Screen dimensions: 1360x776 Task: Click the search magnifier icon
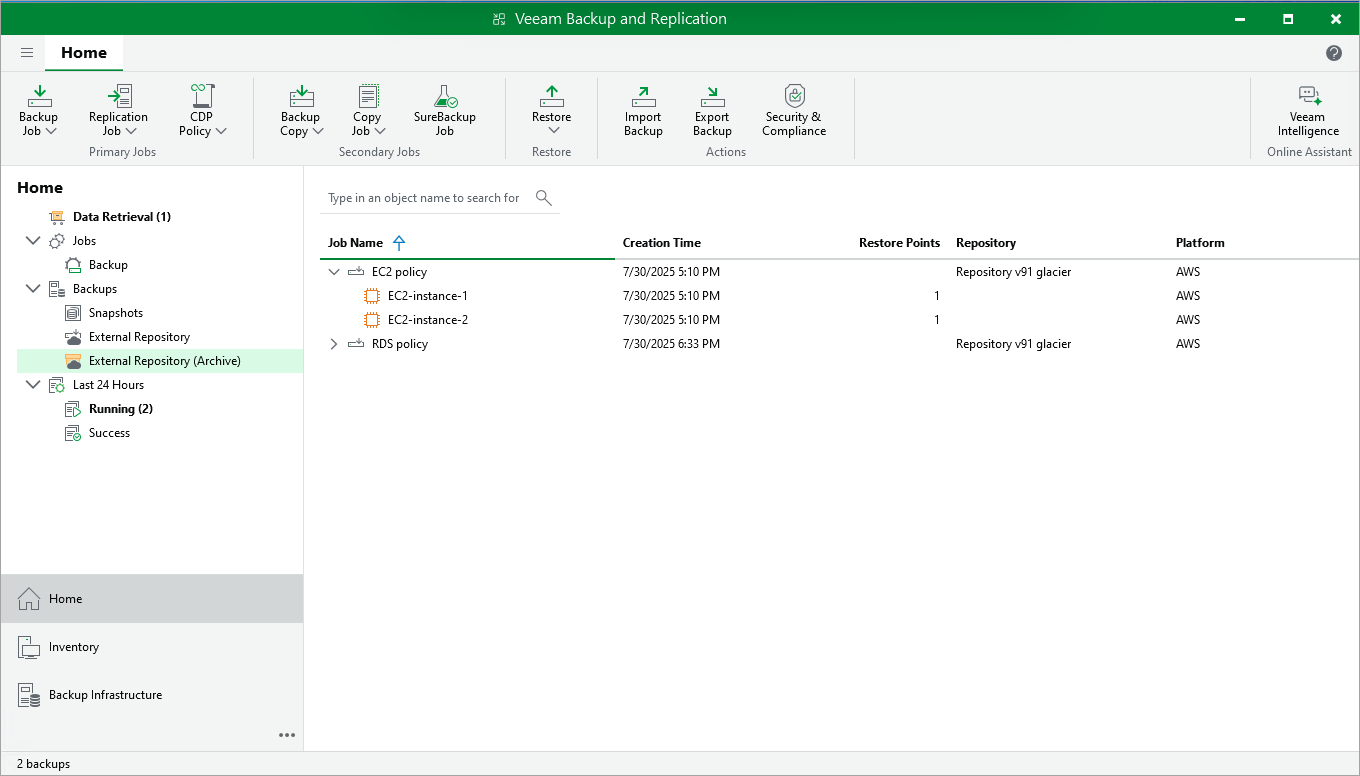click(544, 197)
